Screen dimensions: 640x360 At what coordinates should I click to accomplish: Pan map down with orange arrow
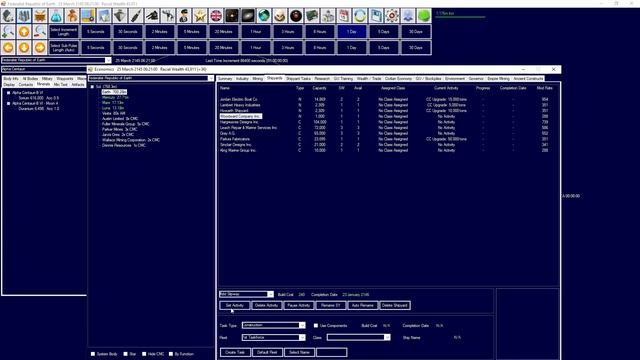24,47
